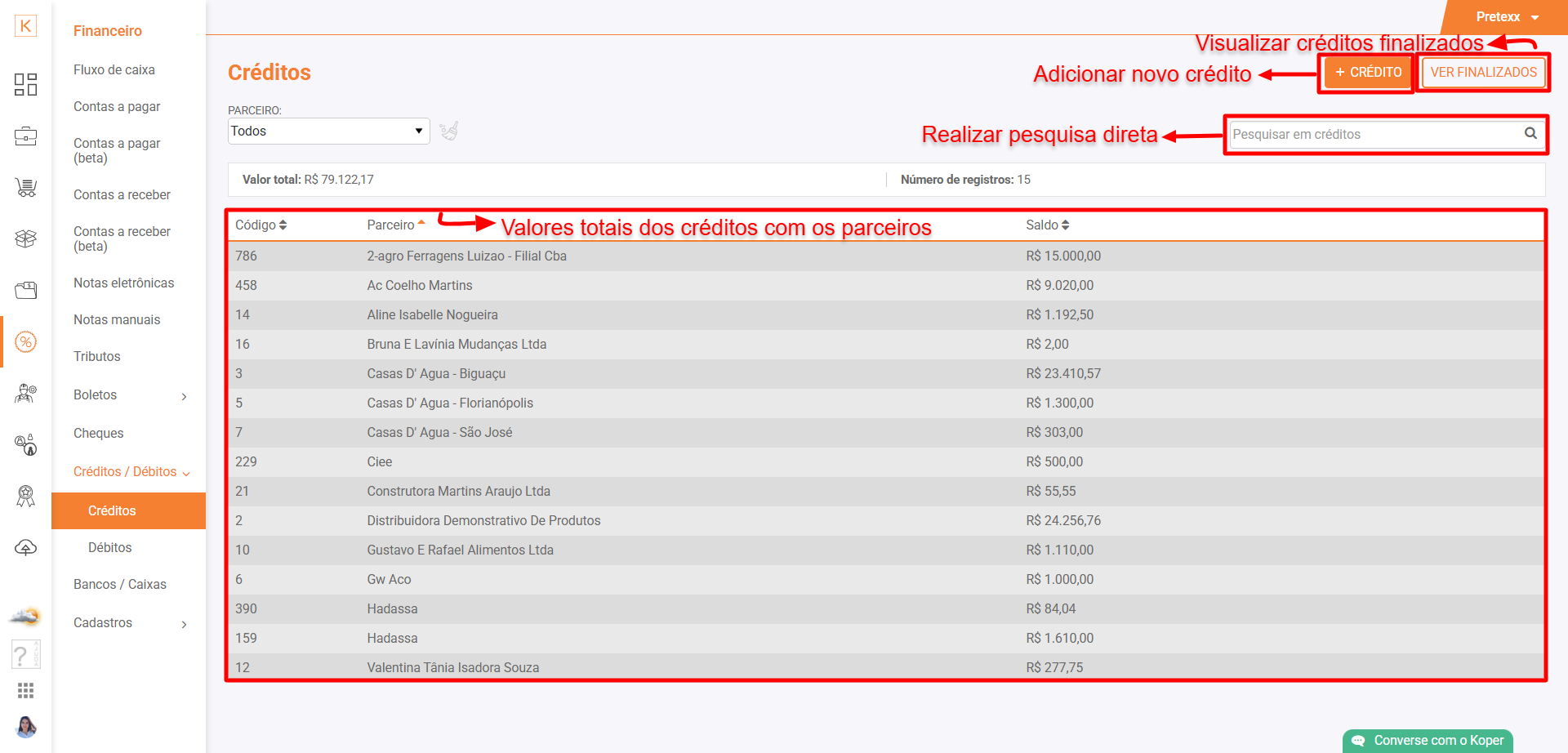Go to Fluxo de caixa
The image size is (1568, 753).
point(114,70)
